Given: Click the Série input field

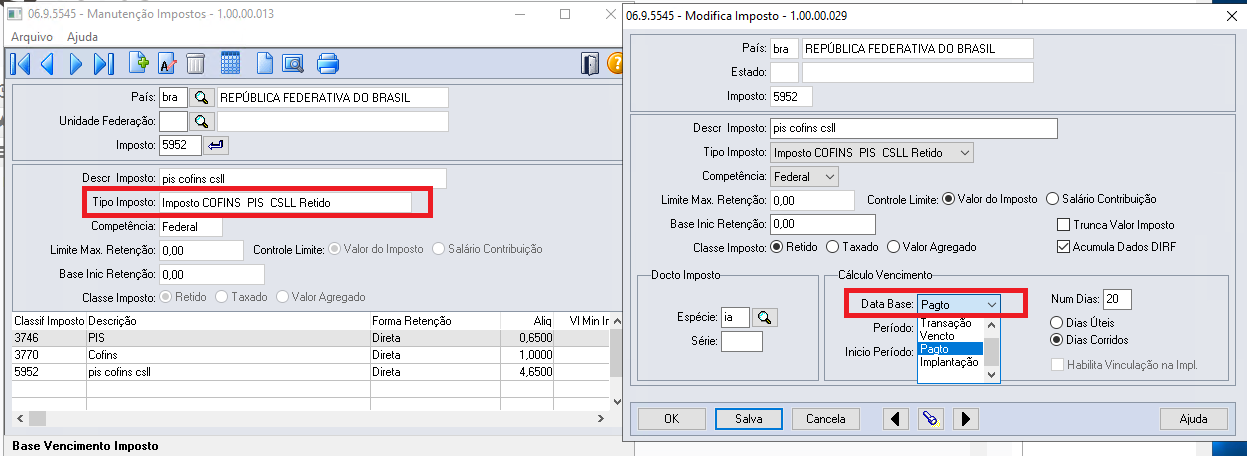Looking at the screenshot, I should tap(742, 342).
